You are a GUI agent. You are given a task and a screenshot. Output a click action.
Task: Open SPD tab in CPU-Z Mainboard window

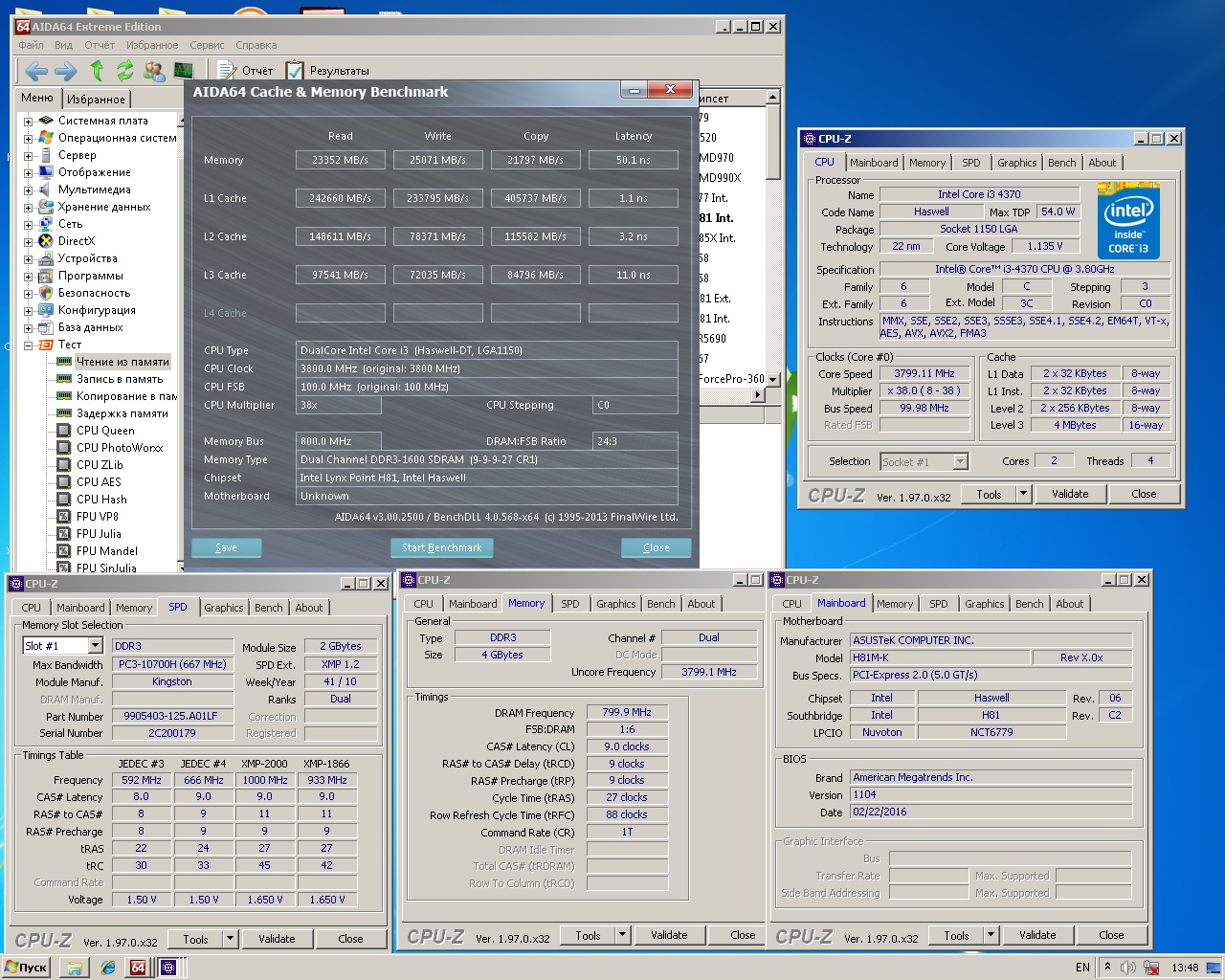point(939,604)
